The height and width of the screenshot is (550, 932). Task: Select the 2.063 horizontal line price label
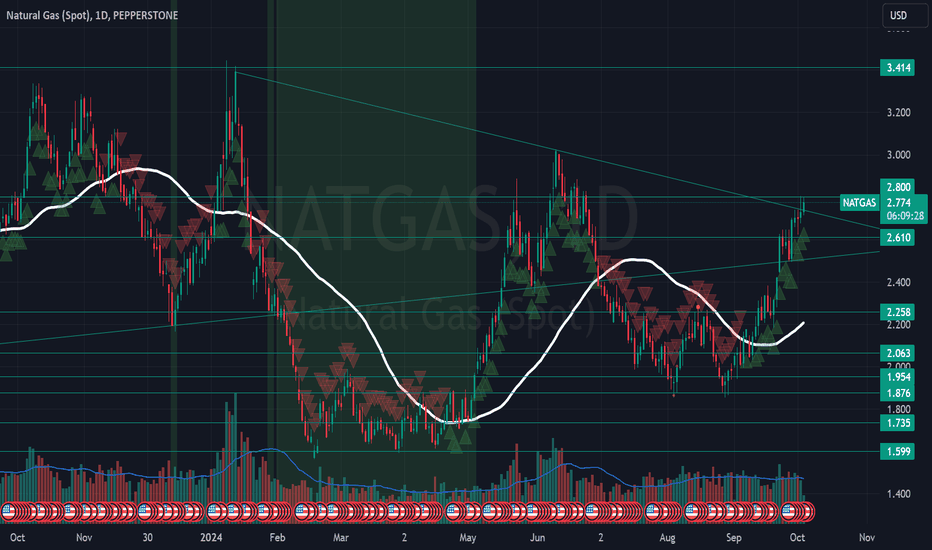(x=897, y=353)
